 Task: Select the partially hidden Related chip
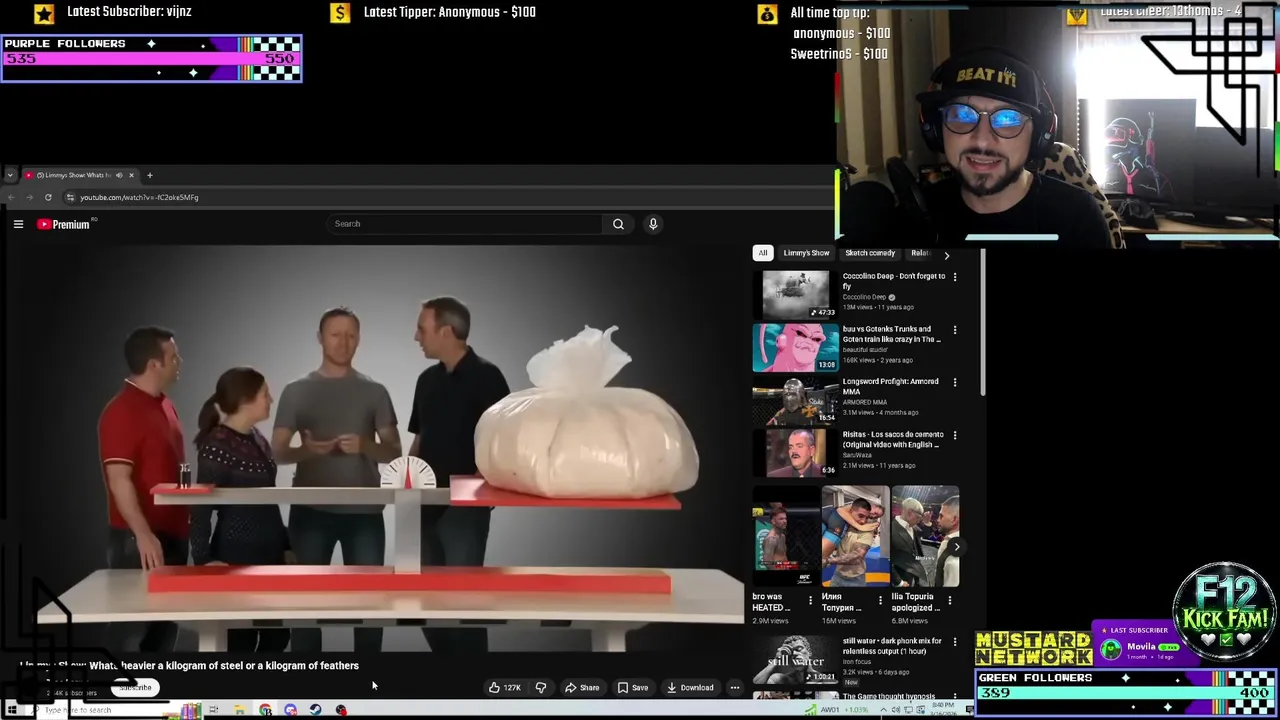(x=920, y=253)
